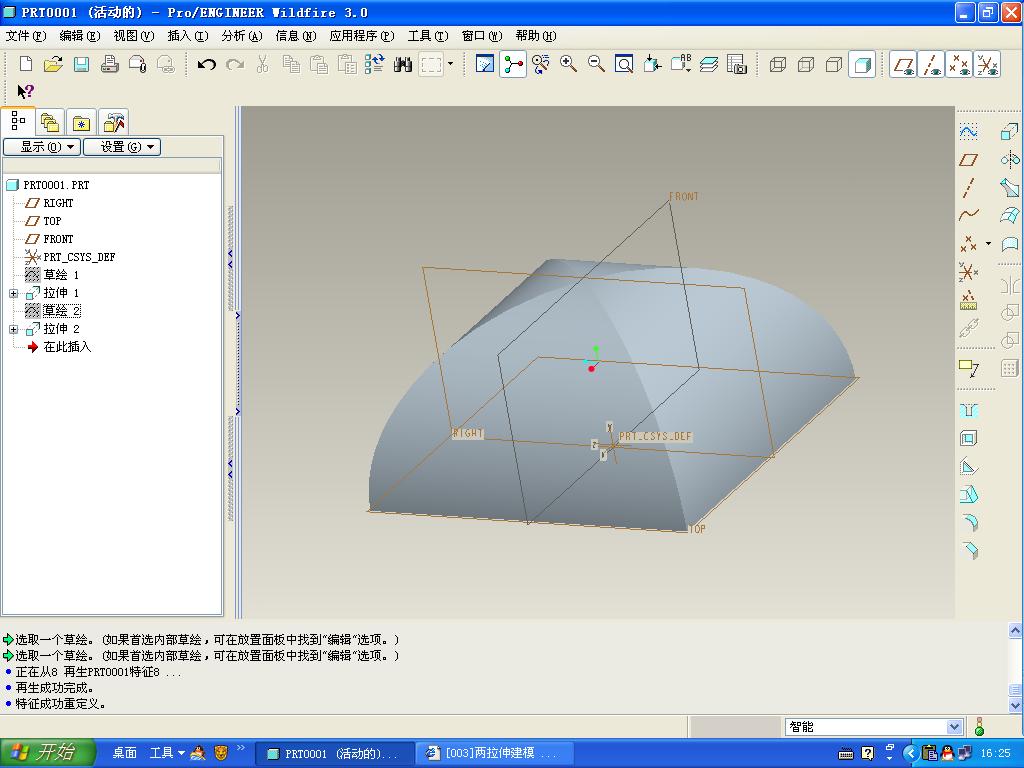
Task: Select the Datum Plane tool
Action: click(968, 160)
